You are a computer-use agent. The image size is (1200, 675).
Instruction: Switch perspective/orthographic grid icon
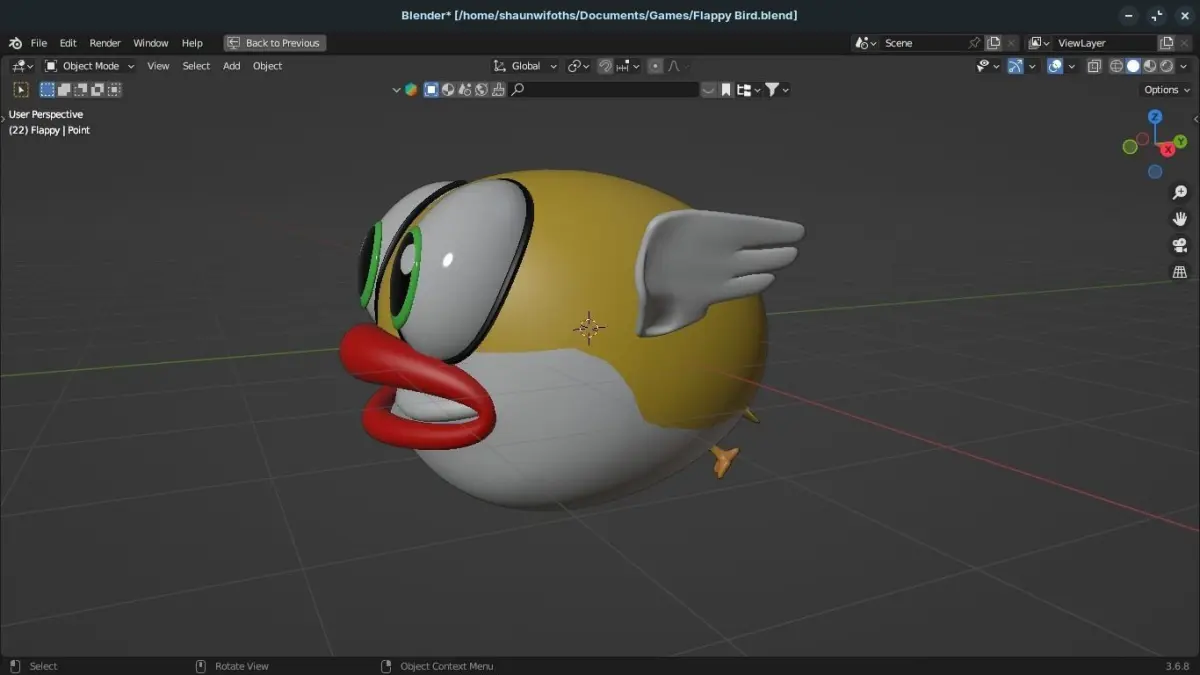[x=1180, y=272]
